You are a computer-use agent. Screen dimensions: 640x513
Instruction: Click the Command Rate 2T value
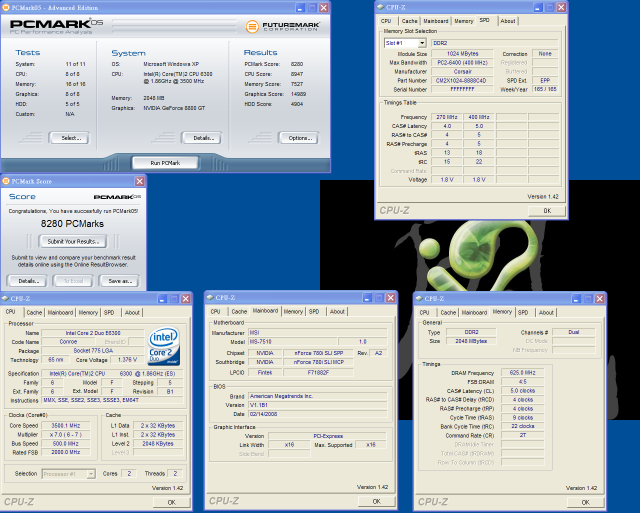[x=522, y=435]
